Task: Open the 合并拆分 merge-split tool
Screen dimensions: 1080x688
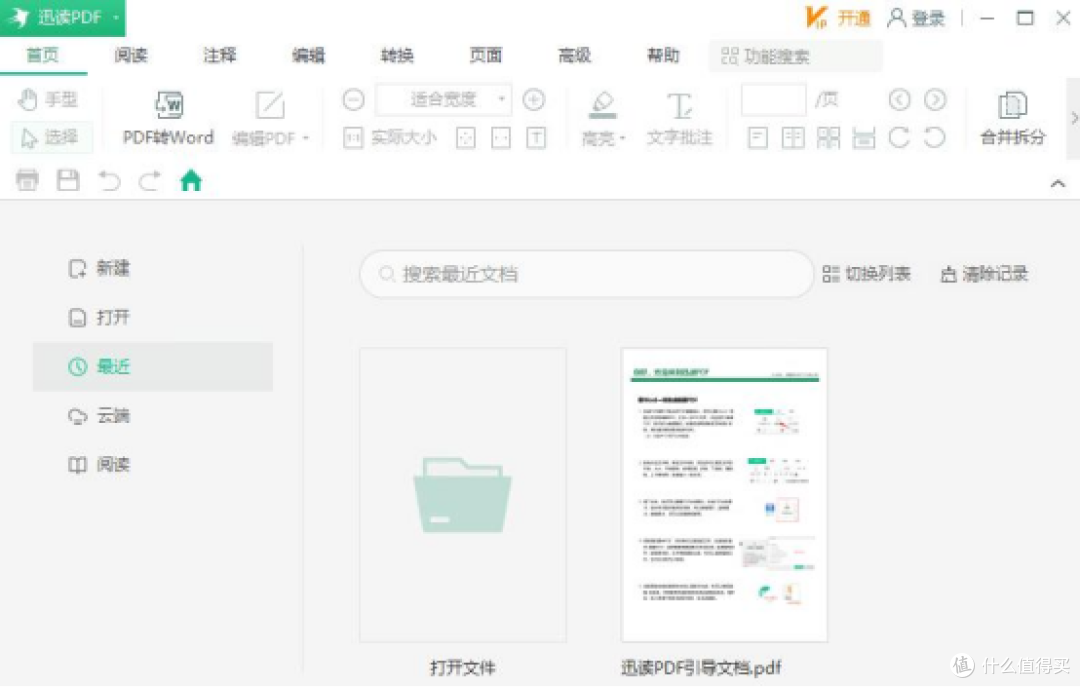Action: pyautogui.click(x=1012, y=118)
